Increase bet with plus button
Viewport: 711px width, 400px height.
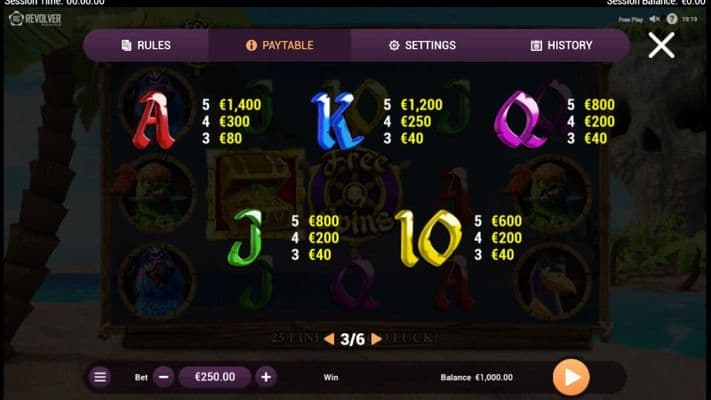(266, 377)
